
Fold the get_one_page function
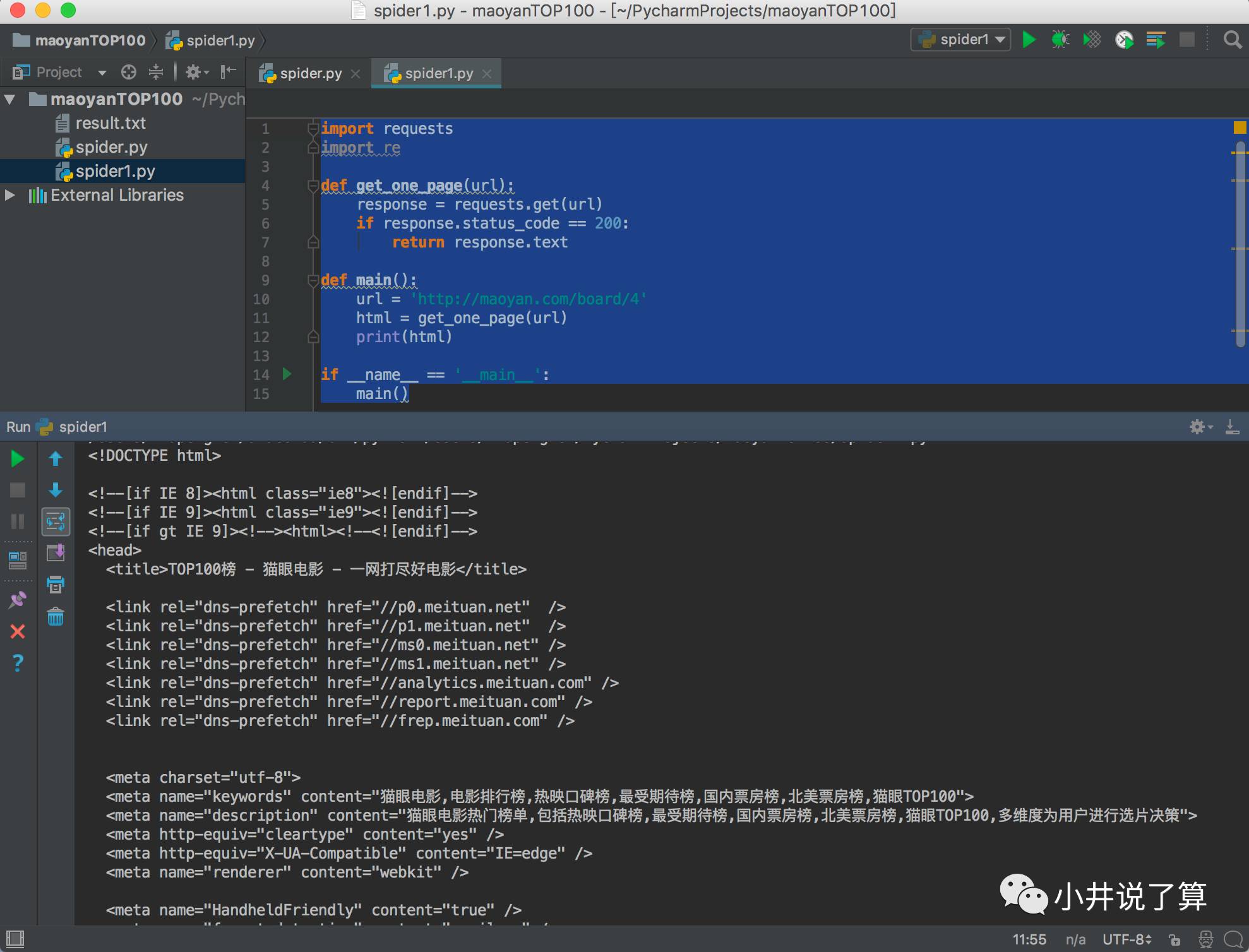(313, 186)
